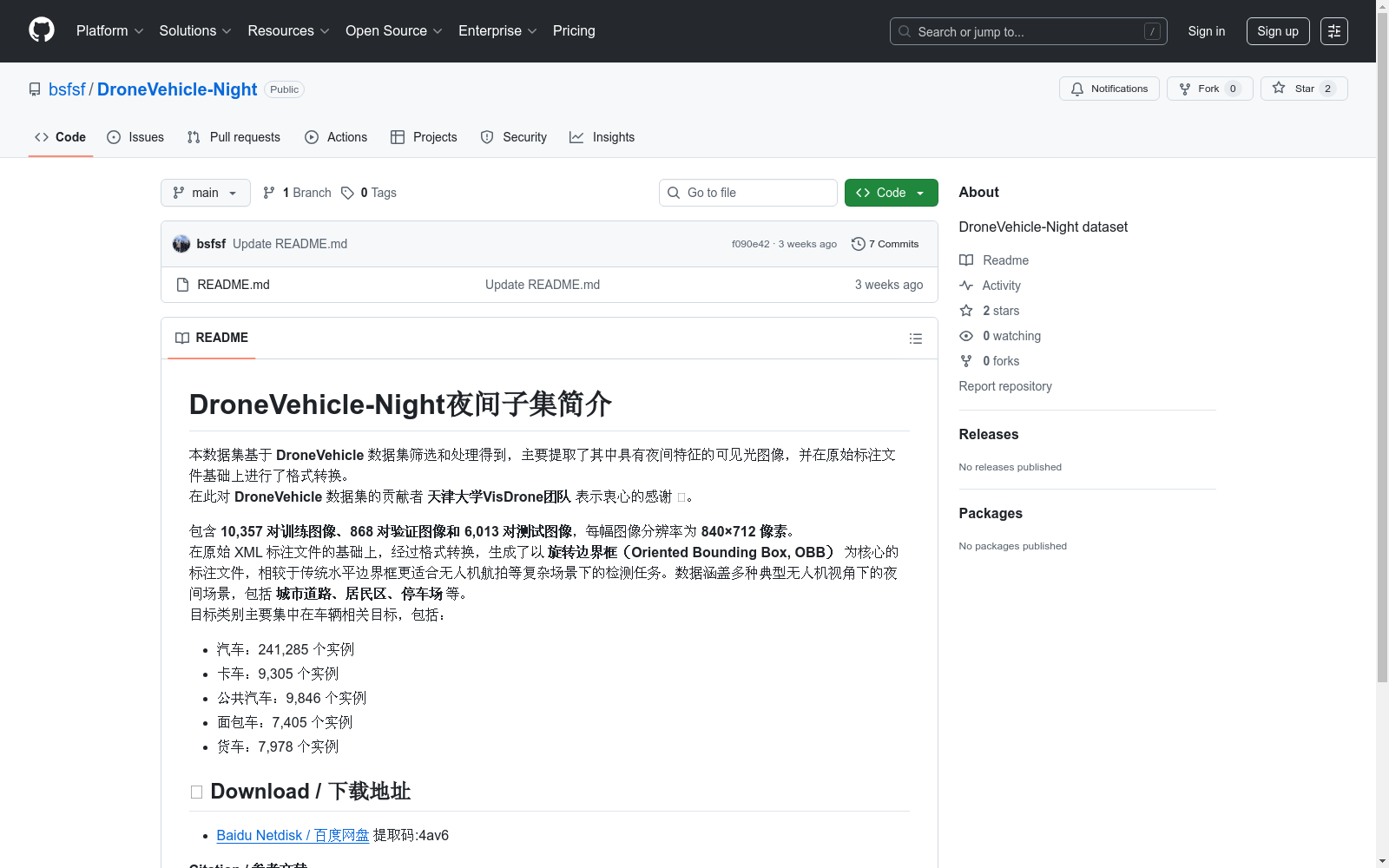Expand the Enterprise menu
This screenshot has width=1389, height=868.
click(x=497, y=31)
